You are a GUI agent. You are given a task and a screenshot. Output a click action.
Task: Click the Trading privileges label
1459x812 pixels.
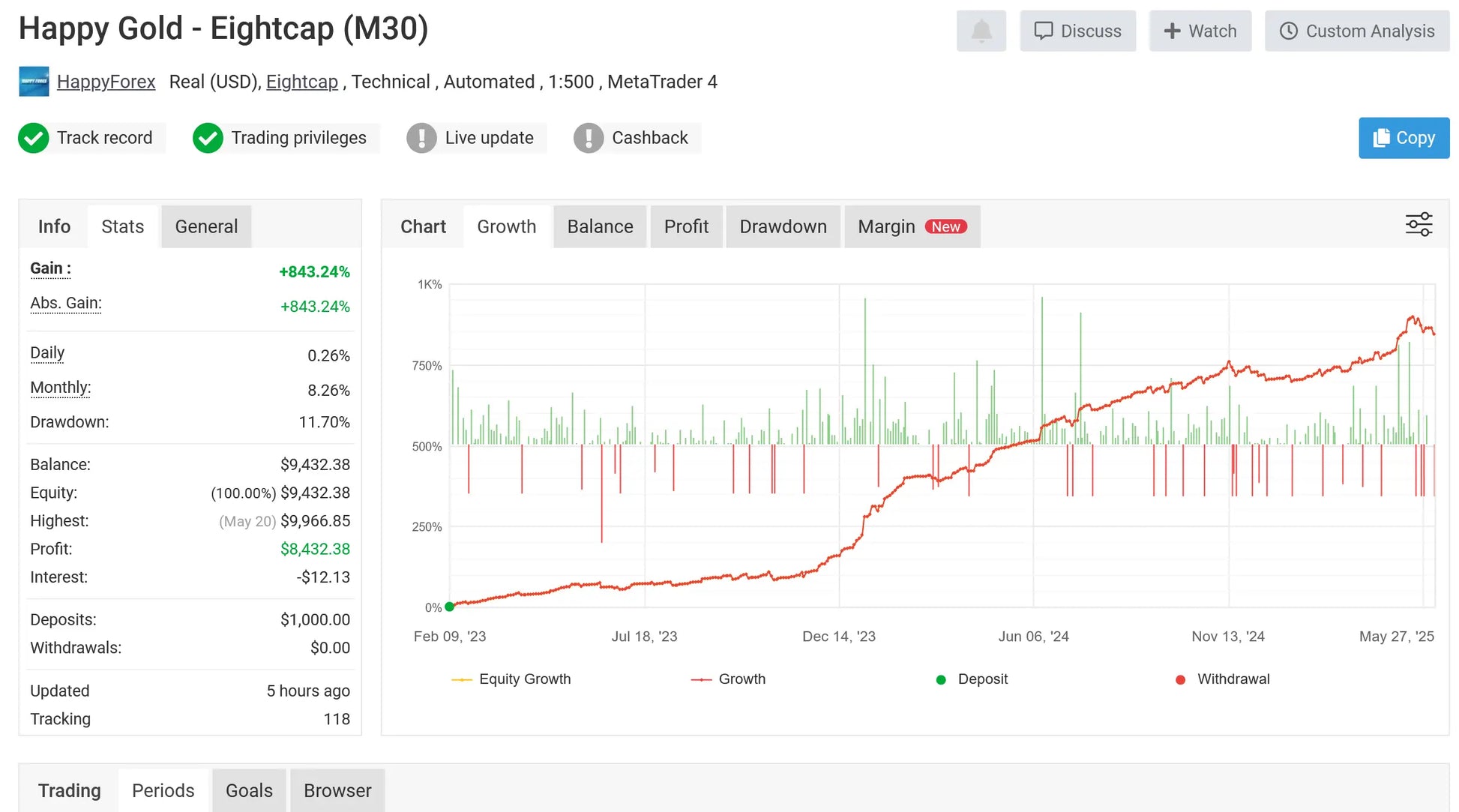(298, 138)
